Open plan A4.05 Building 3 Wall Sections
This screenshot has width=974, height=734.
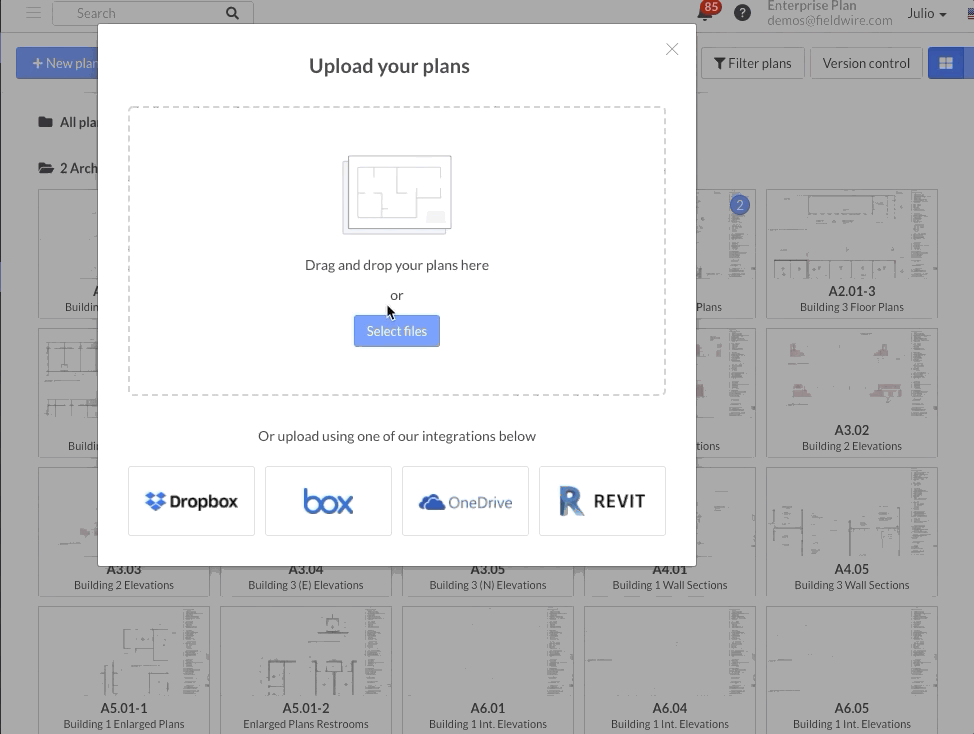click(x=852, y=532)
